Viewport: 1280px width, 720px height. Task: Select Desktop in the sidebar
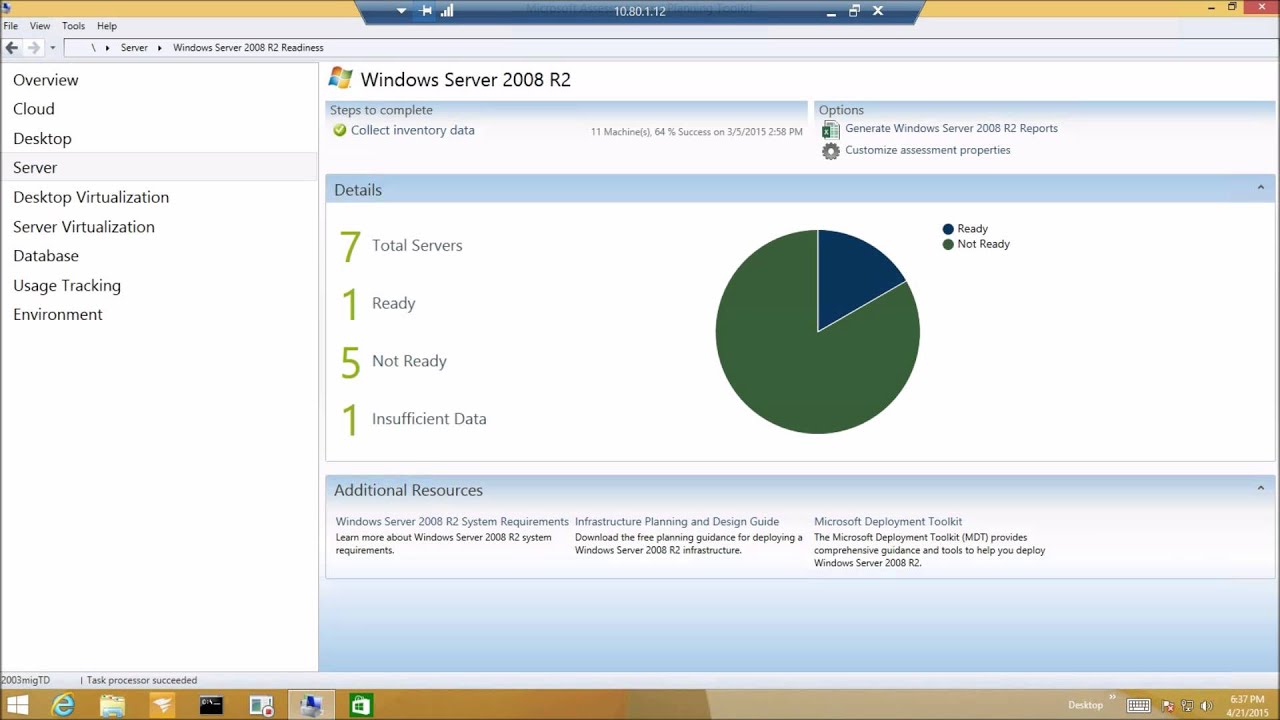pyautogui.click(x=42, y=138)
